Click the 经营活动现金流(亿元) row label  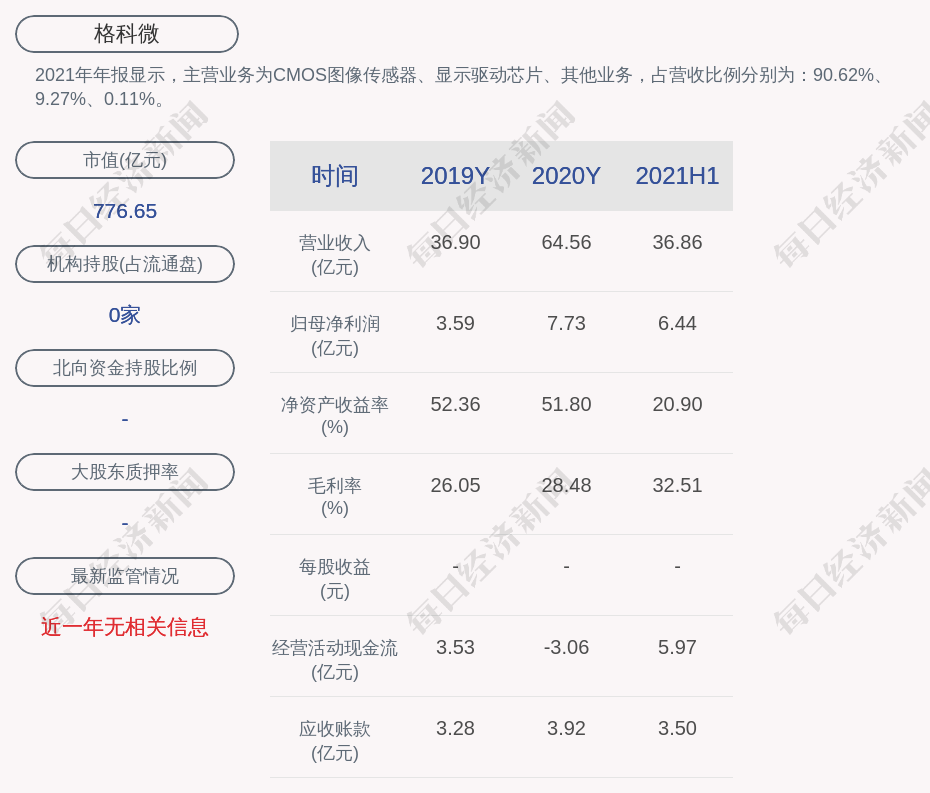click(x=335, y=660)
